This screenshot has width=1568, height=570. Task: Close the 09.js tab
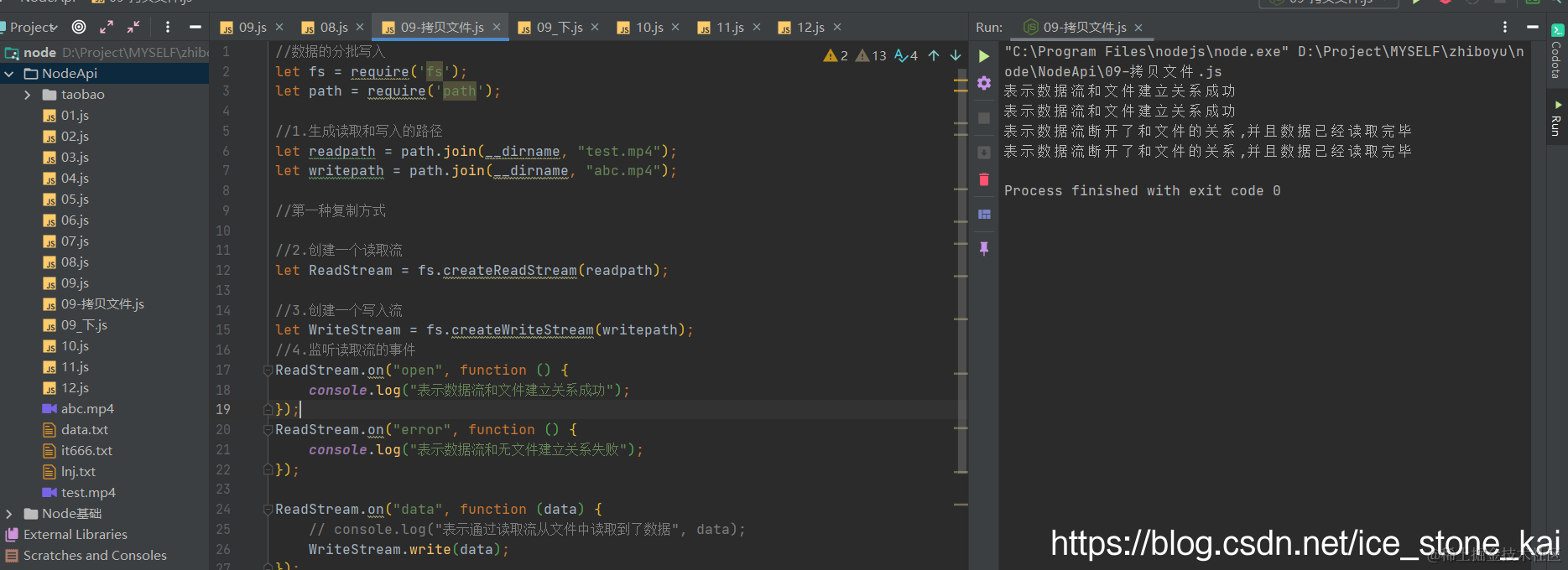(x=279, y=28)
